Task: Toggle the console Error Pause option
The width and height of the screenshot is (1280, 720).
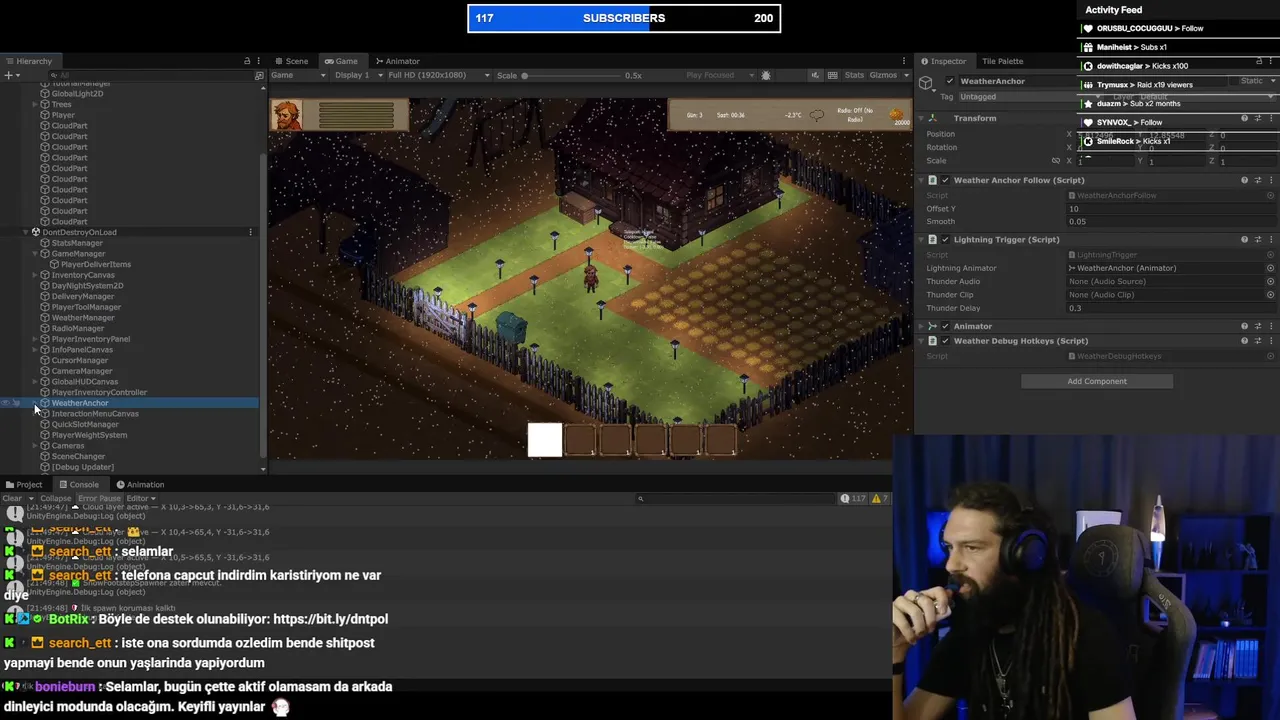Action: pos(99,498)
